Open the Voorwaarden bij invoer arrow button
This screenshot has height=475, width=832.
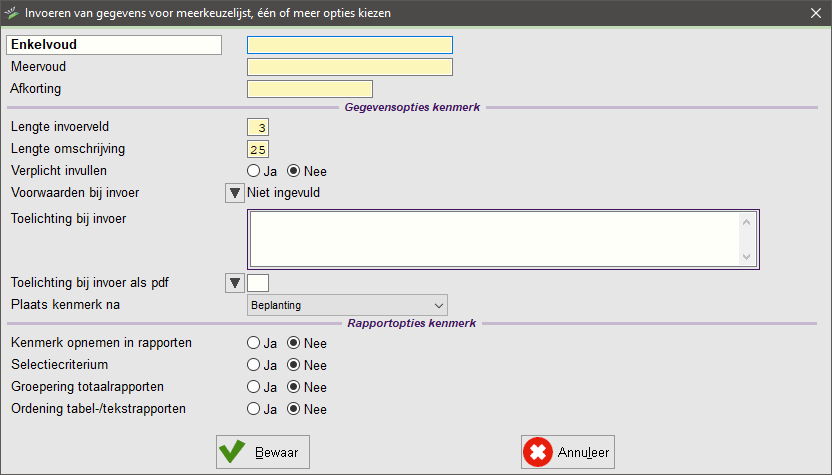[235, 193]
